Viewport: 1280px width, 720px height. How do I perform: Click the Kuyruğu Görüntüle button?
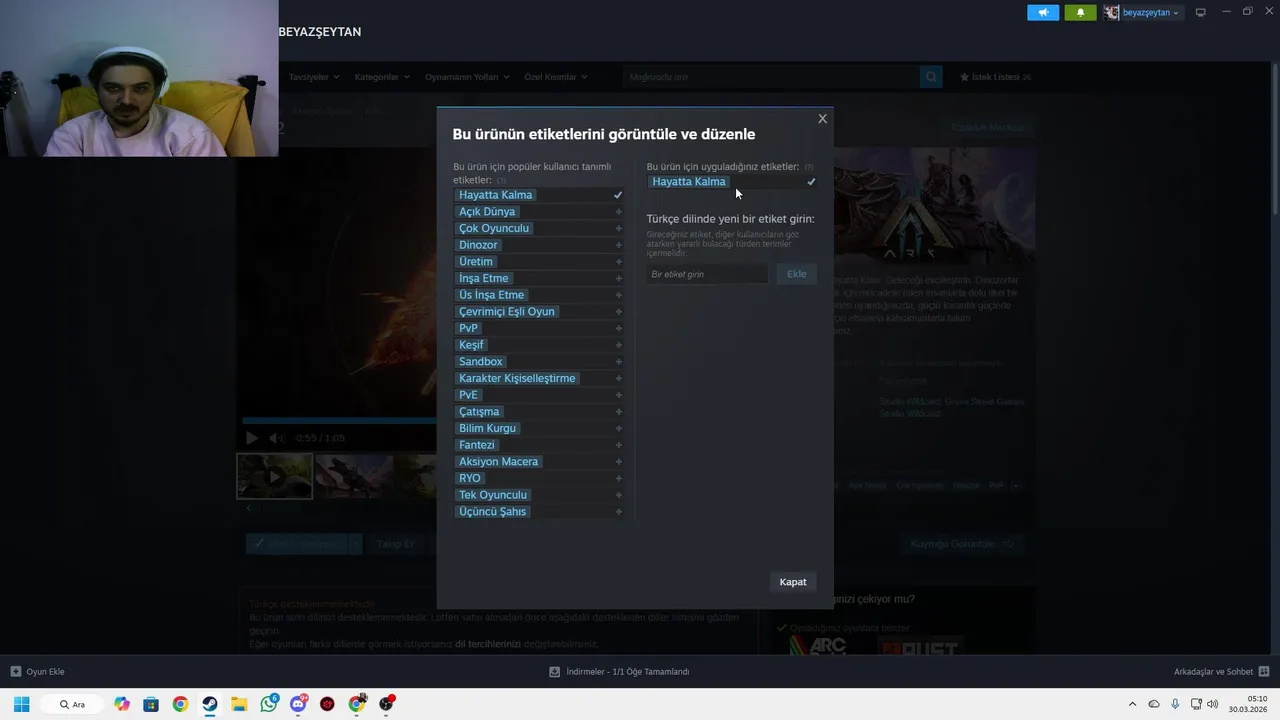[x=962, y=544]
